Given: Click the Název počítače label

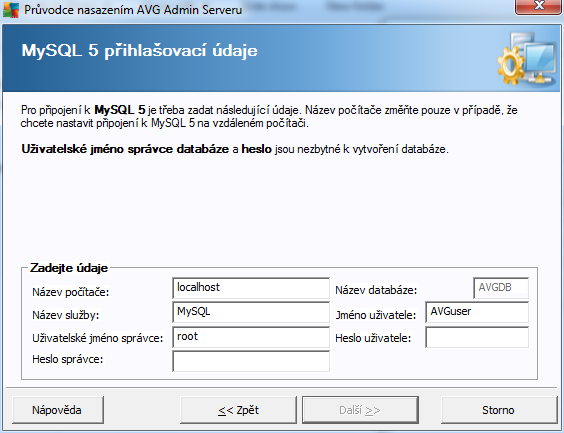Looking at the screenshot, I should click(70, 292).
